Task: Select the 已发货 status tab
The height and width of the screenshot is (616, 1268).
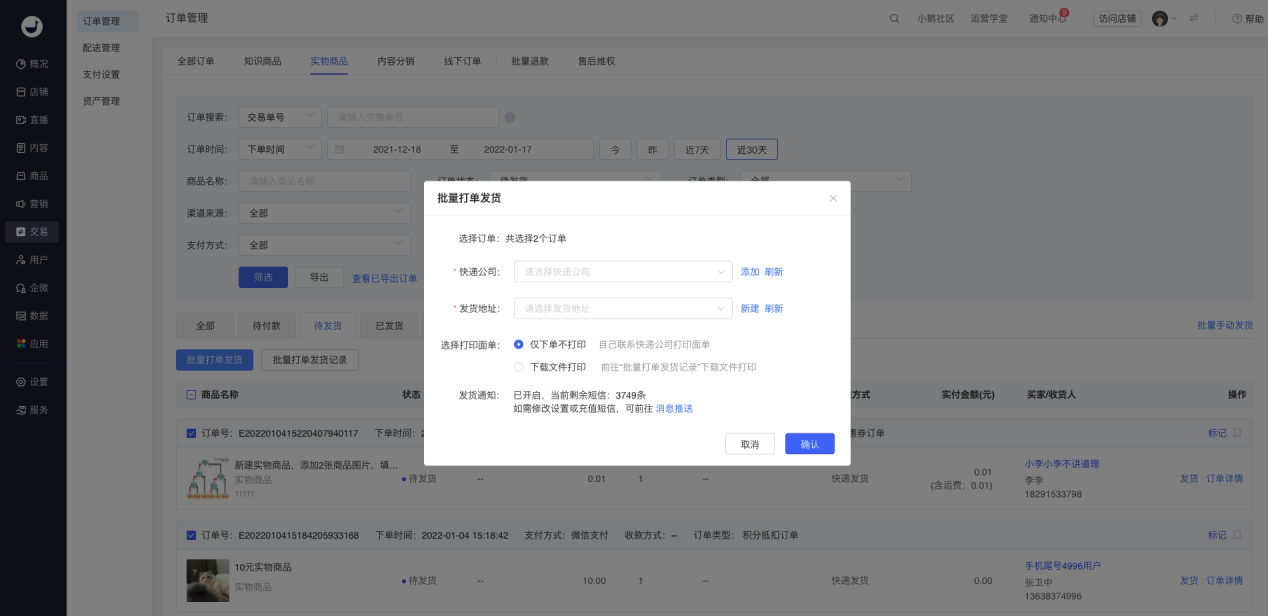Action: [389, 325]
